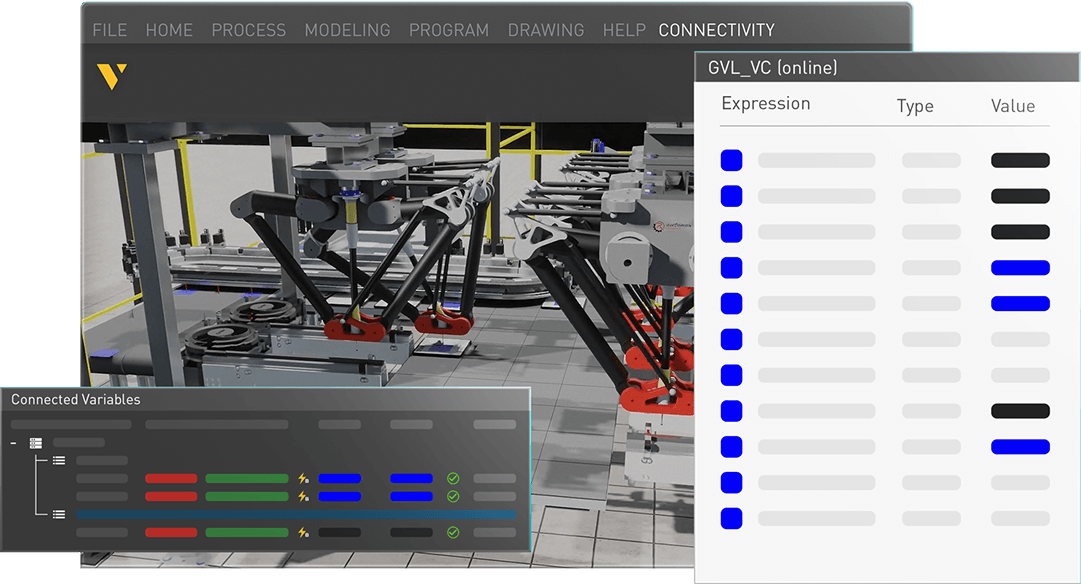
Task: Click the server icon in Connected Variables tree
Action: [x=36, y=443]
